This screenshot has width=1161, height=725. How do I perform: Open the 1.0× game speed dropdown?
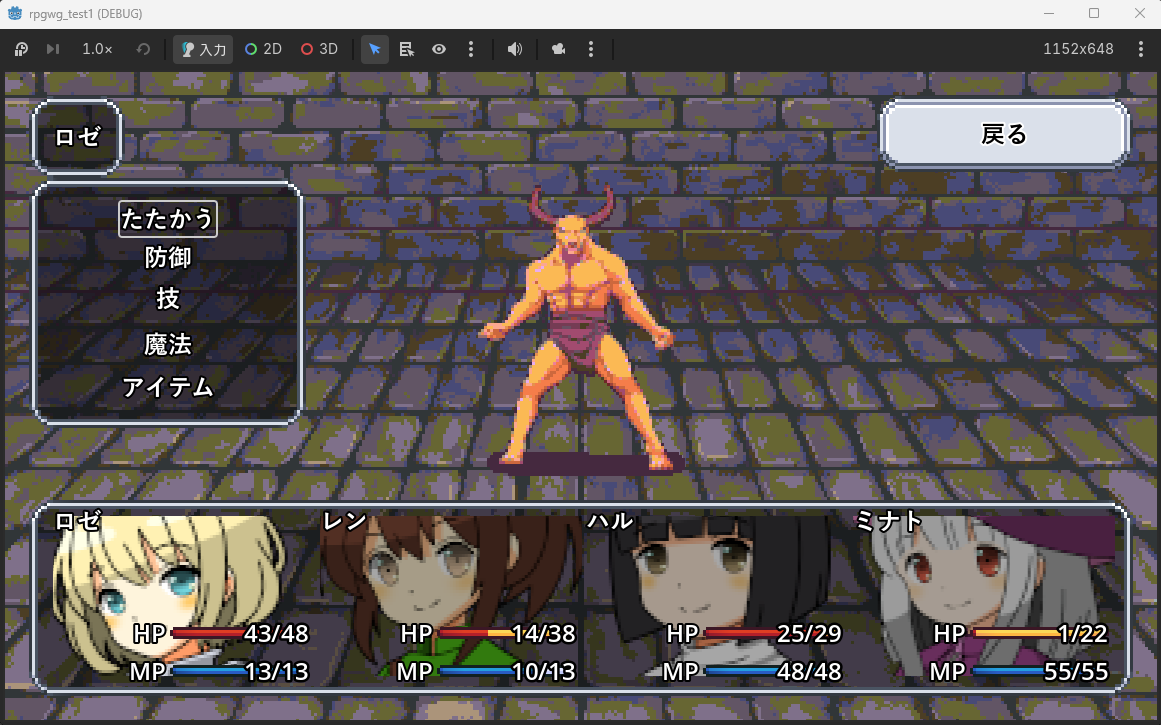(97, 49)
